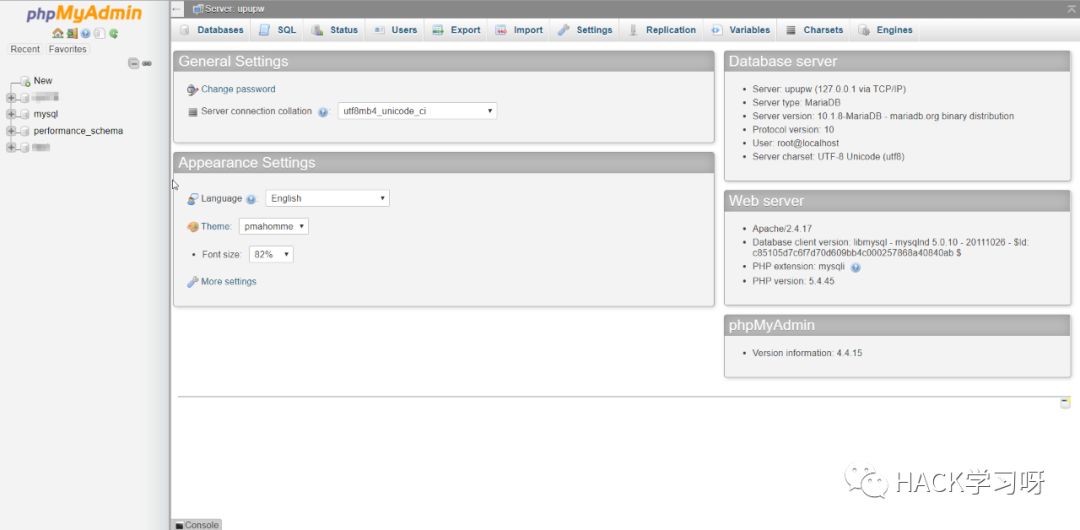Click the Change password key icon
Screen dimensions: 1080x530
coord(193,90)
